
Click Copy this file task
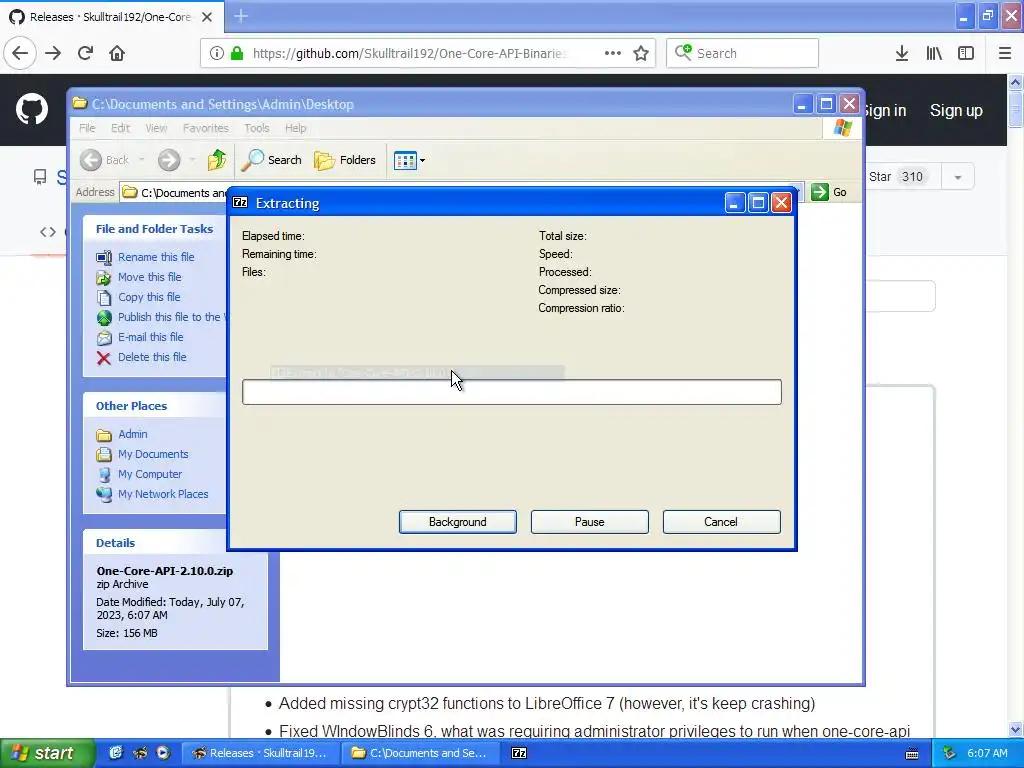149,296
